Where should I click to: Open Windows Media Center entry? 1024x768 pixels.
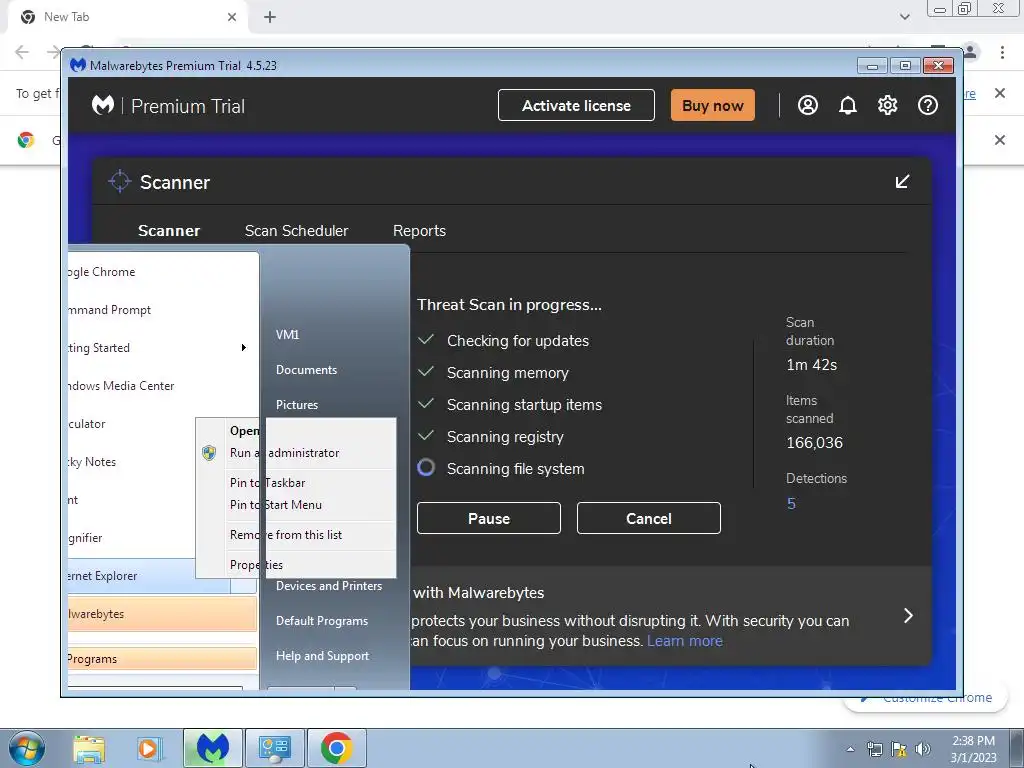click(163, 385)
